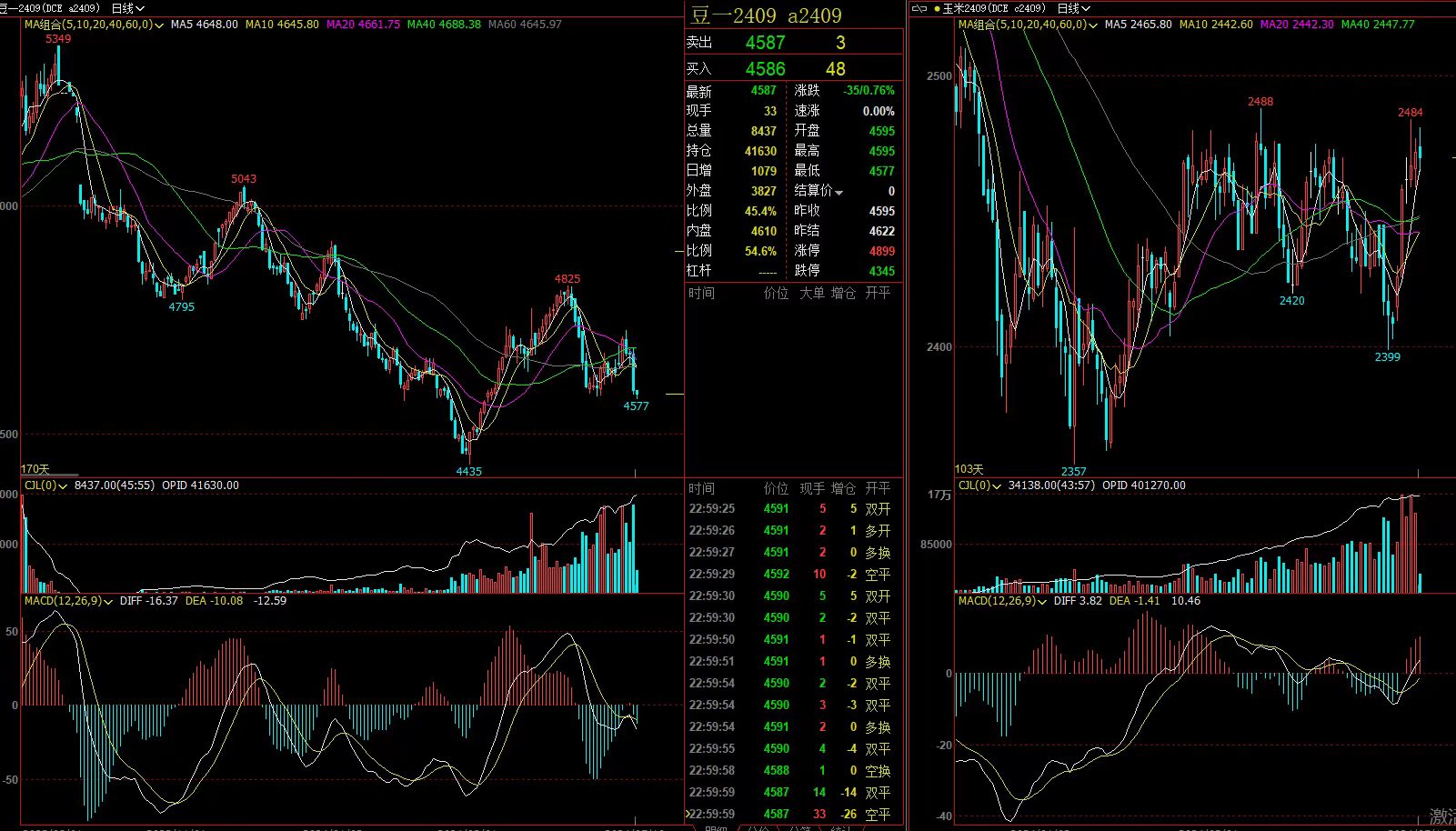The height and width of the screenshot is (831, 1456).
Task: Open the CJL(0) dropdown in the left volume panel
Action: pyautogui.click(x=64, y=486)
